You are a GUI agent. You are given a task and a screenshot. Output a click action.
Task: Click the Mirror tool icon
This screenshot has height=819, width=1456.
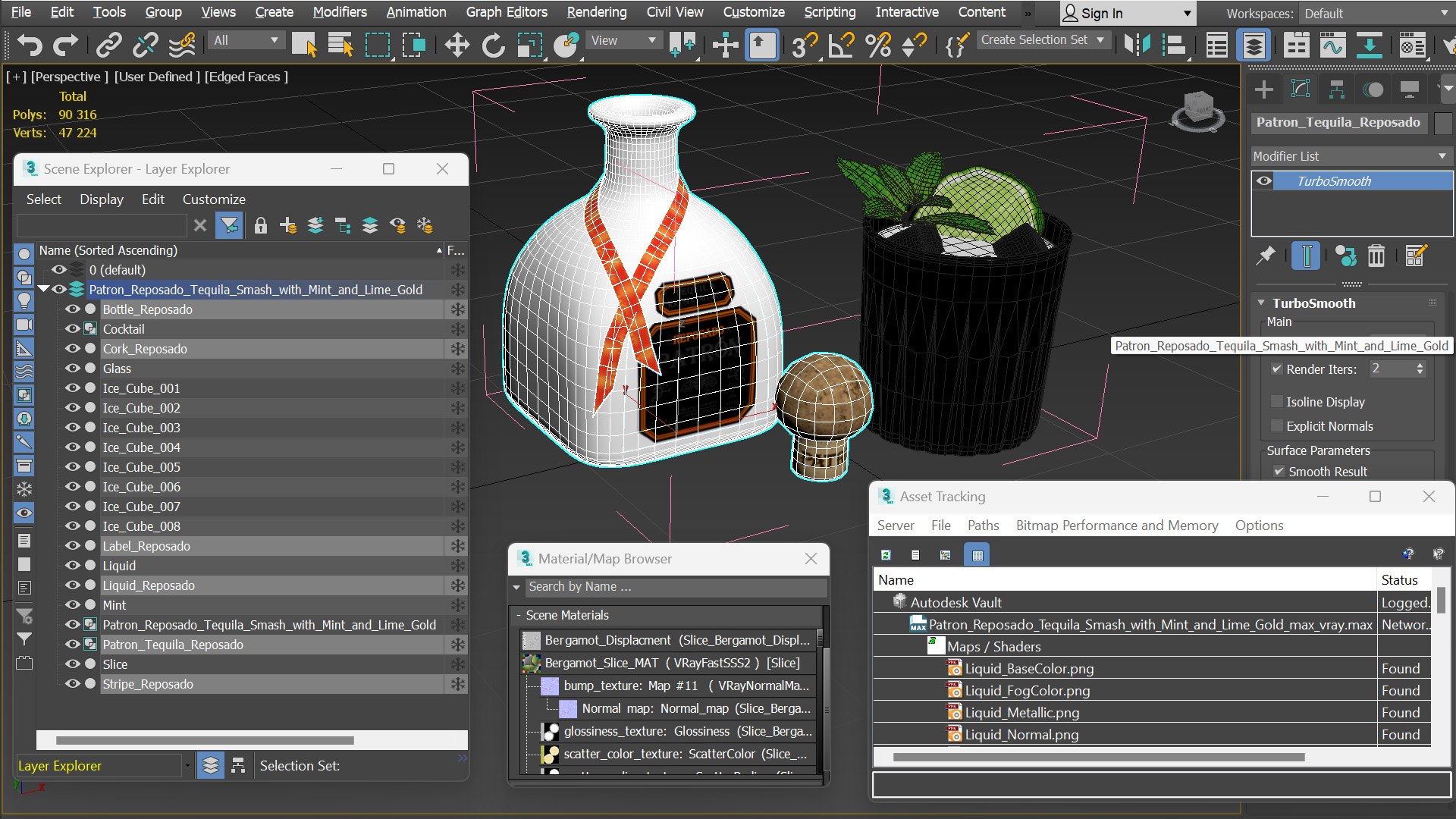click(x=1137, y=45)
